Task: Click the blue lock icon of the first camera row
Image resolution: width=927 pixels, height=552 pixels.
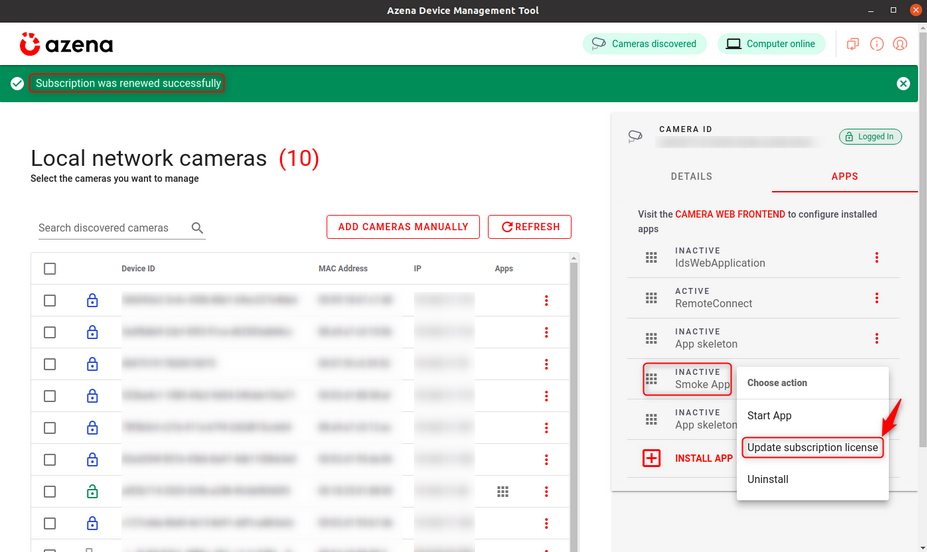Action: [x=92, y=300]
